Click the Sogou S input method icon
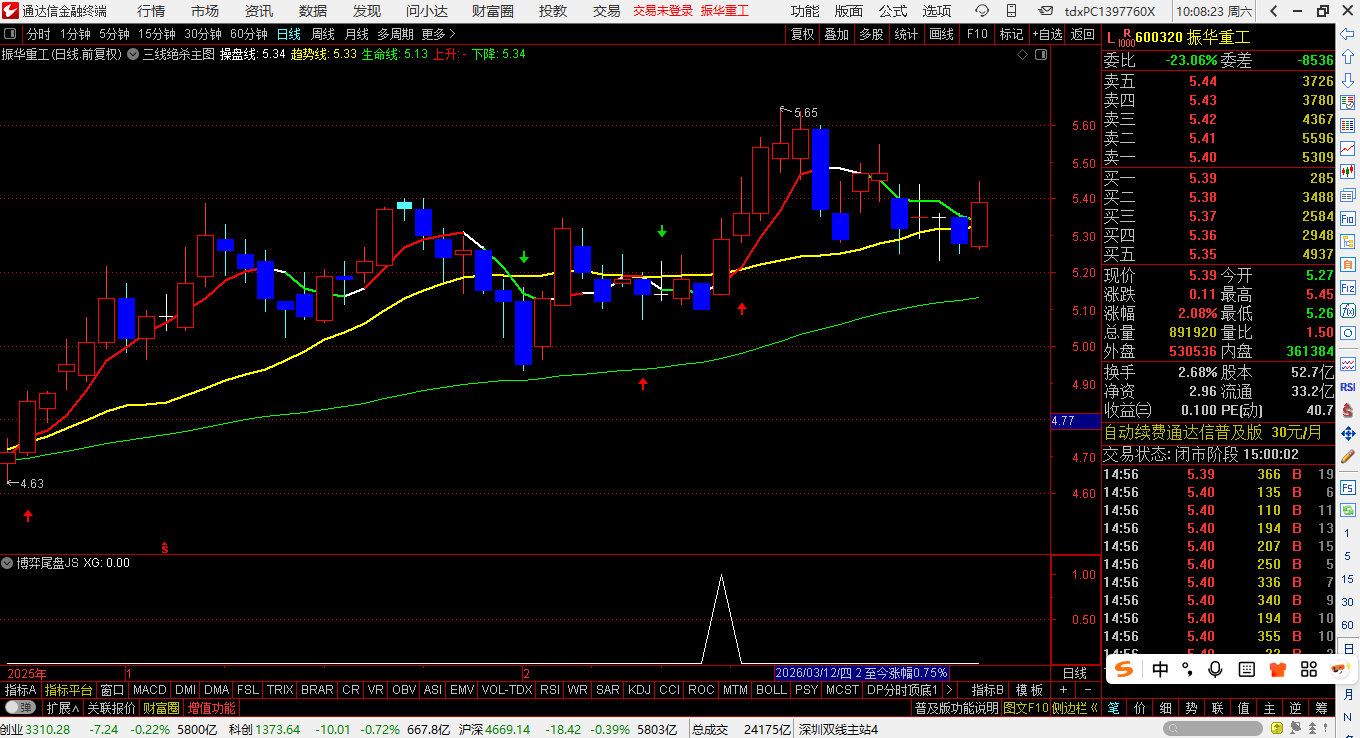 (x=1126, y=668)
